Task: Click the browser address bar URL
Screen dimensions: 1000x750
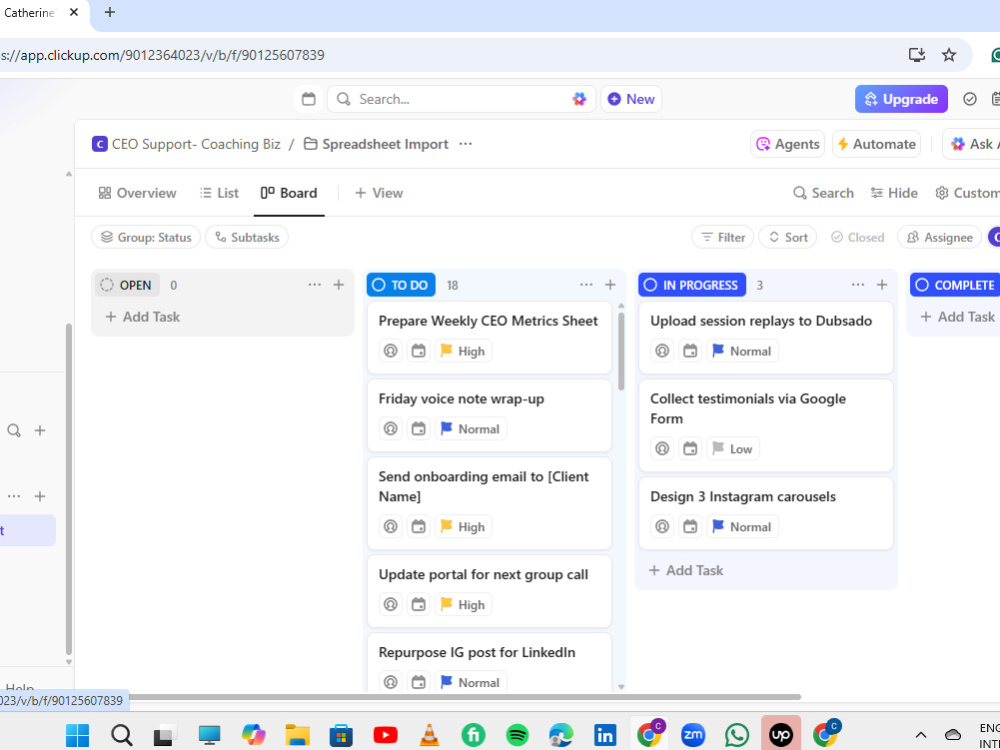Action: coord(162,55)
